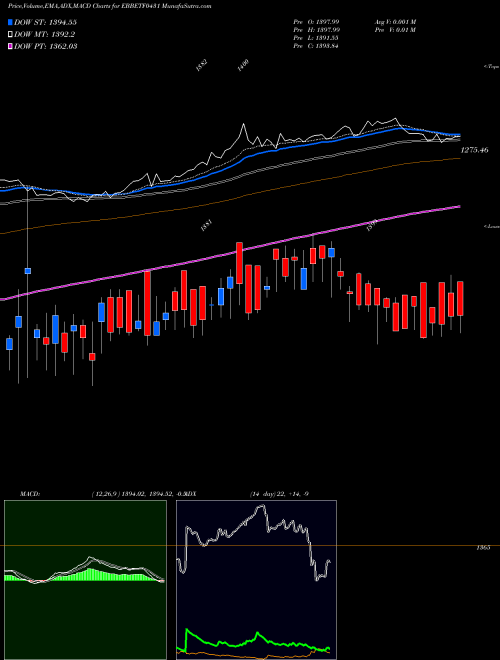
Task: Click the rotated 1400 top label
Action: (243, 66)
